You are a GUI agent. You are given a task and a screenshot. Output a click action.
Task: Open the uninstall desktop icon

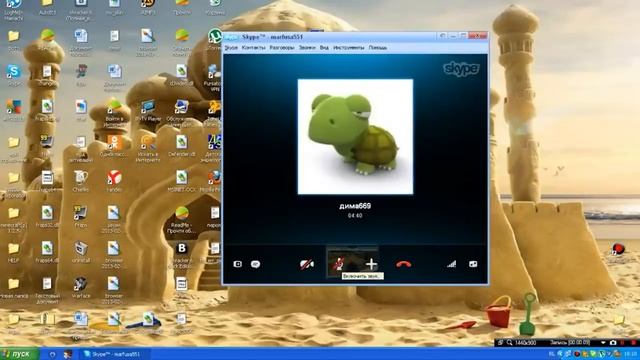tap(81, 249)
